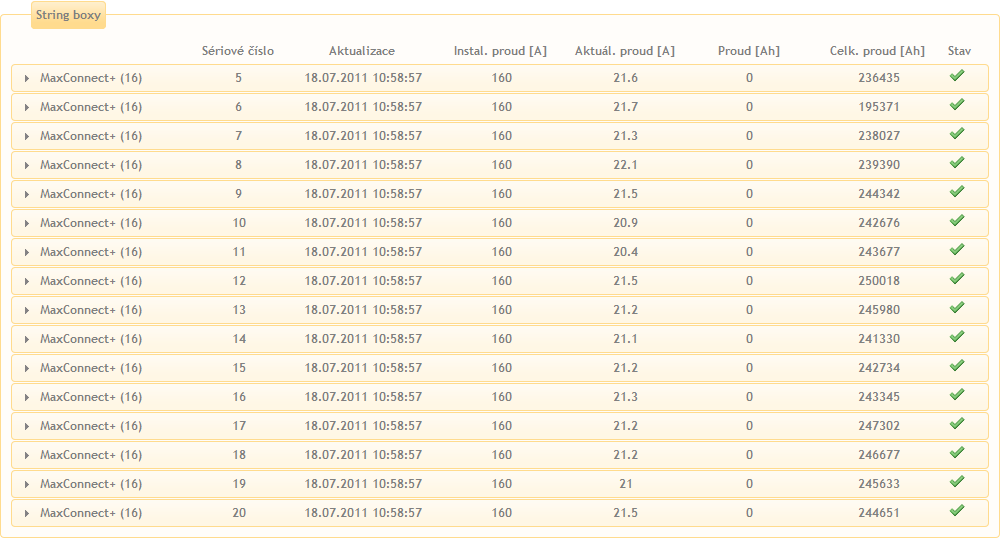The height and width of the screenshot is (539, 1001).
Task: Expand MaxConnect+ row with serial 5
Action: [27, 78]
